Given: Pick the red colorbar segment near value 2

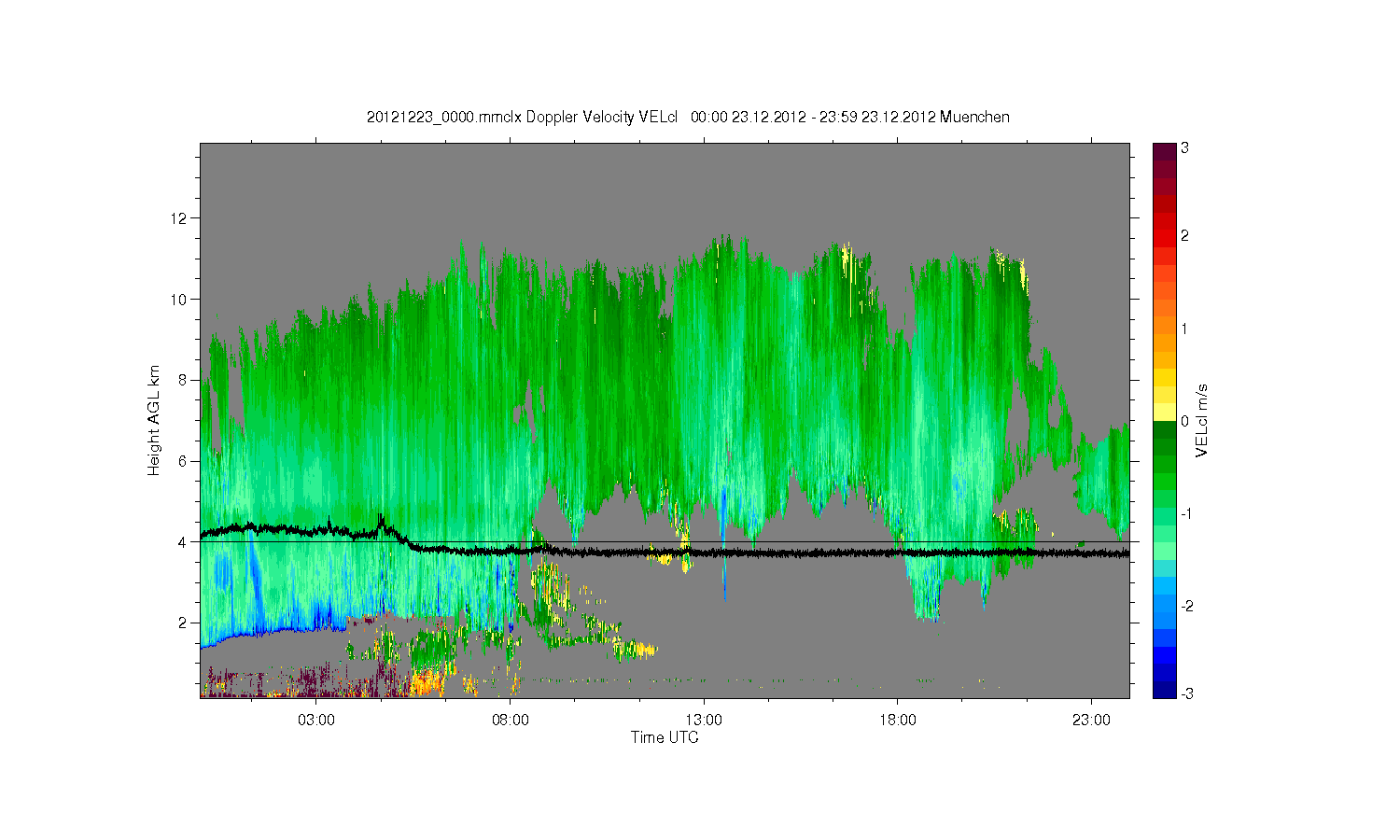Looking at the screenshot, I should click(x=1164, y=238).
